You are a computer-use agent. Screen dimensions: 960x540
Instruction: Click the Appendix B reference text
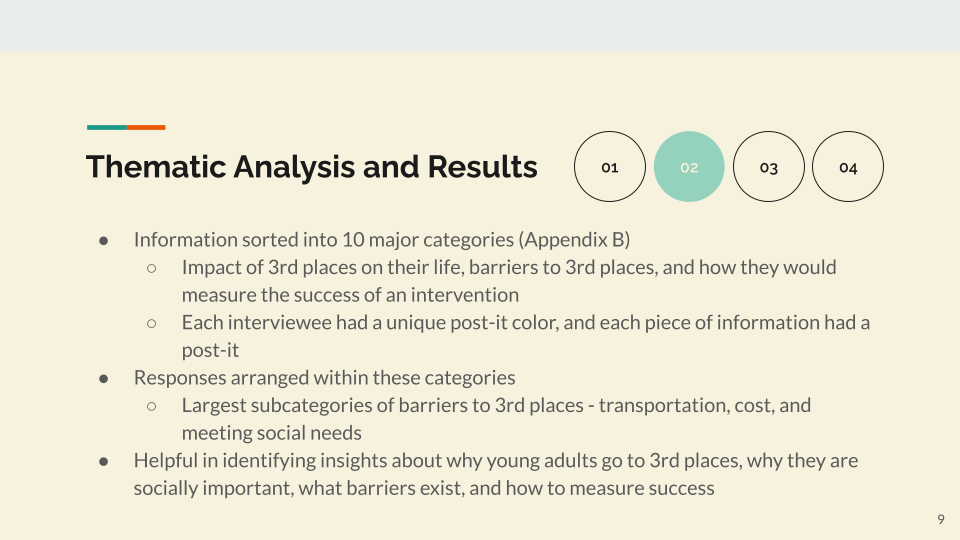574,239
